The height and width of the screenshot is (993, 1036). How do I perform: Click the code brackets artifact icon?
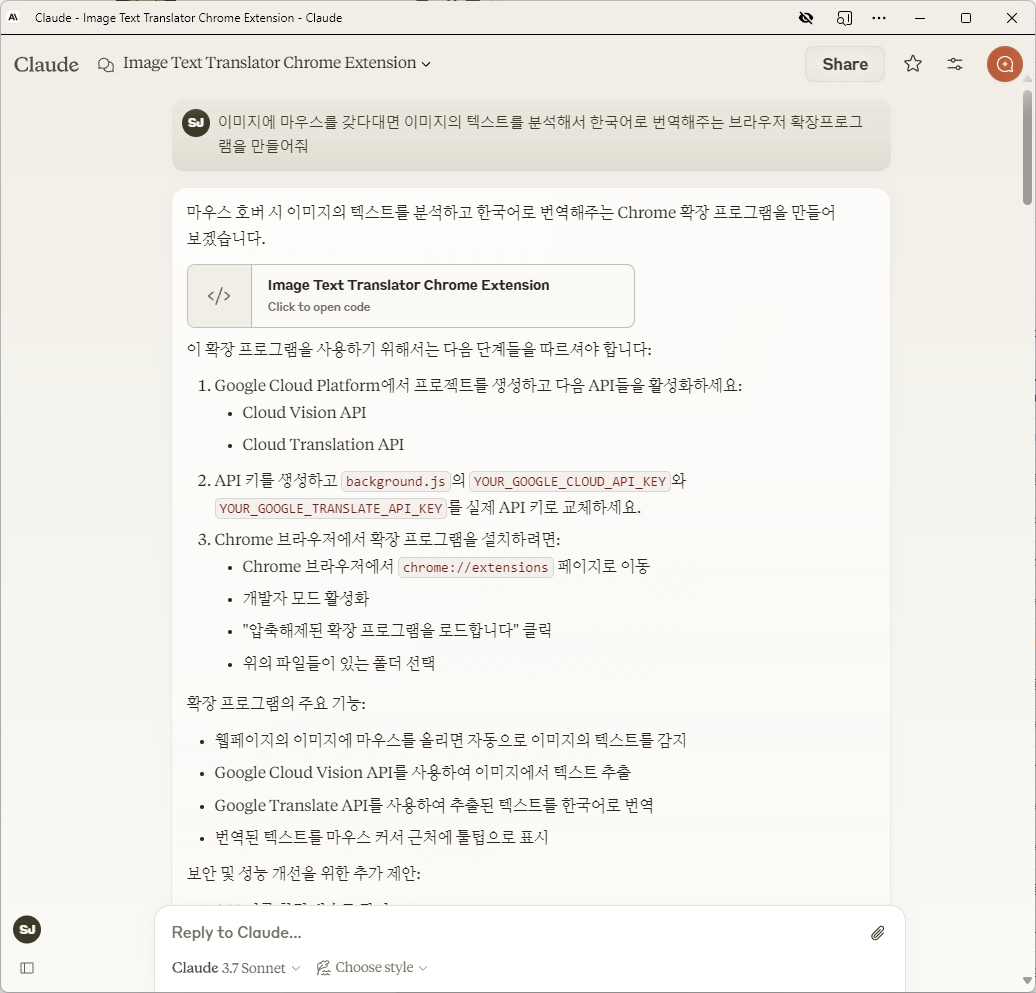pos(219,296)
